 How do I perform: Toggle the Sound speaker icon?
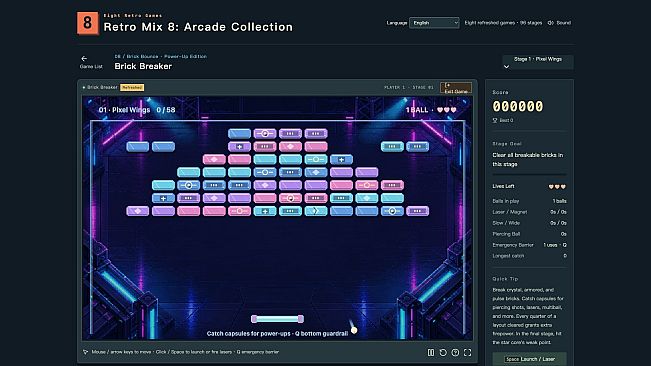551,23
